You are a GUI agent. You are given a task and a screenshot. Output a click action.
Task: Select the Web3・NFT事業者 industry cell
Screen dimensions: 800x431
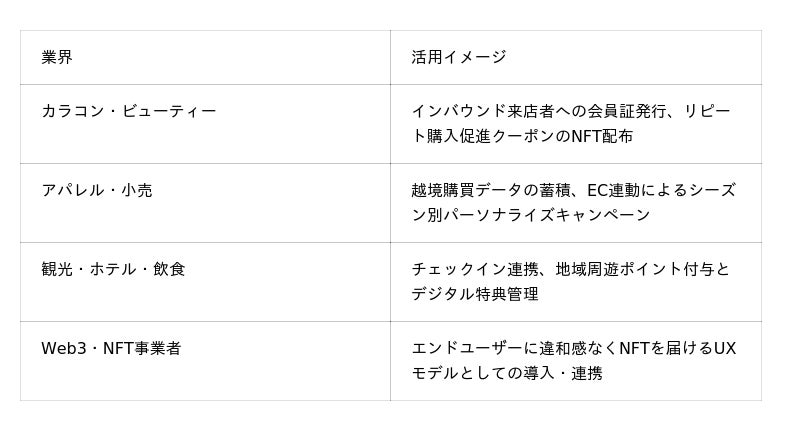point(111,348)
